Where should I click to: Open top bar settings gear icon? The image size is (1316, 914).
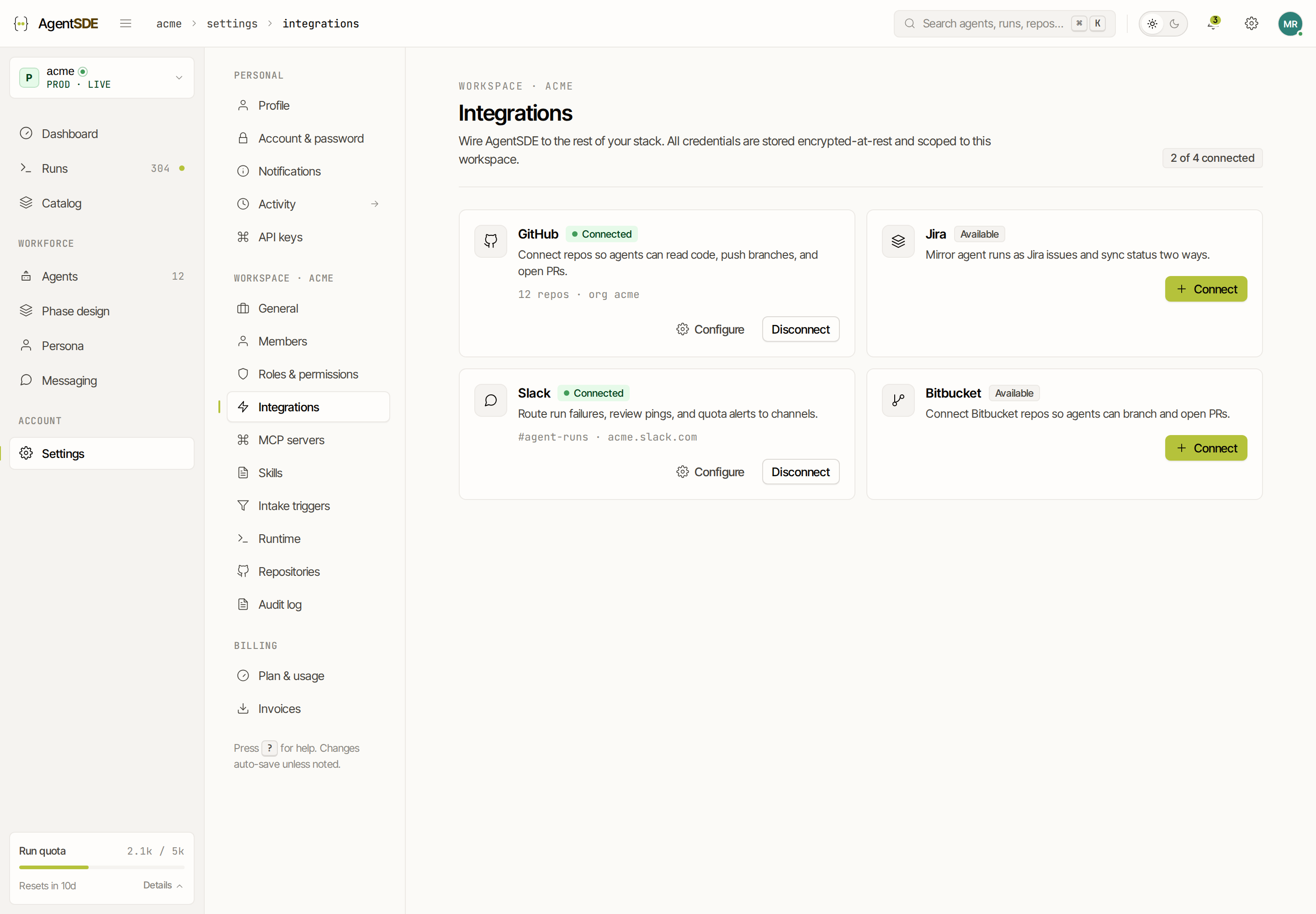tap(1251, 23)
